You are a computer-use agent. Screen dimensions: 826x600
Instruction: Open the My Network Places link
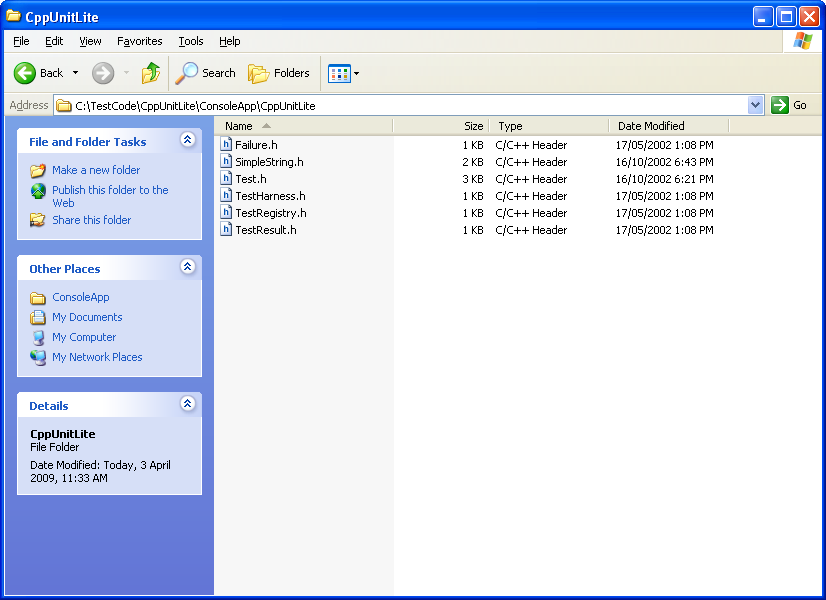coord(97,357)
